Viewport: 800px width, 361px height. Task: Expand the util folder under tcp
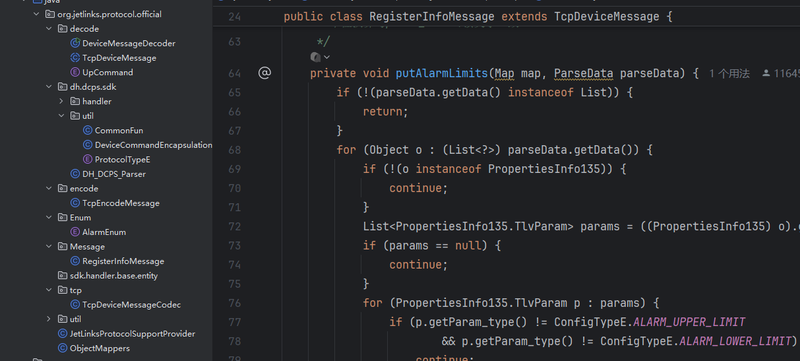pos(49,319)
